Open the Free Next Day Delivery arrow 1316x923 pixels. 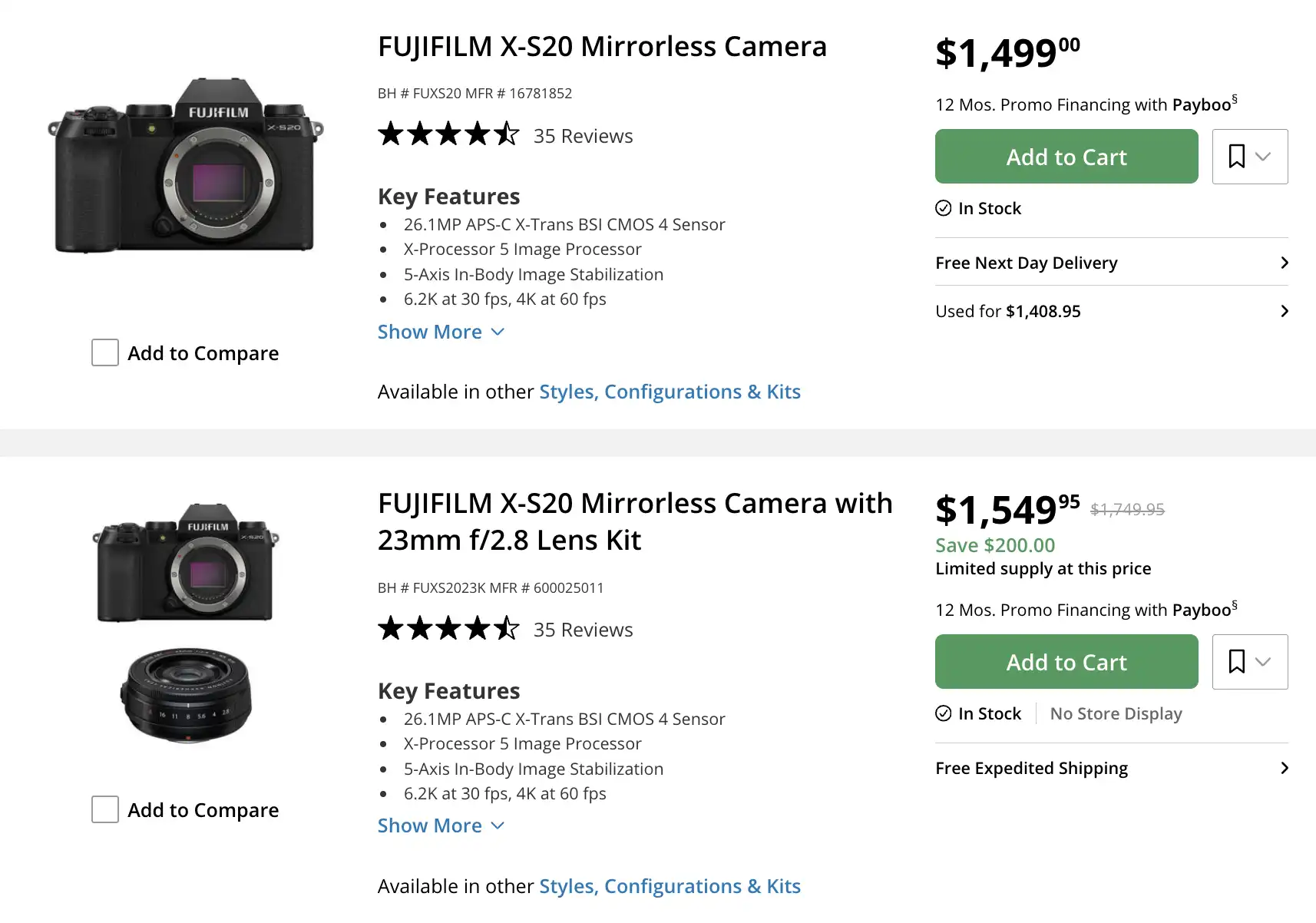coord(1285,263)
